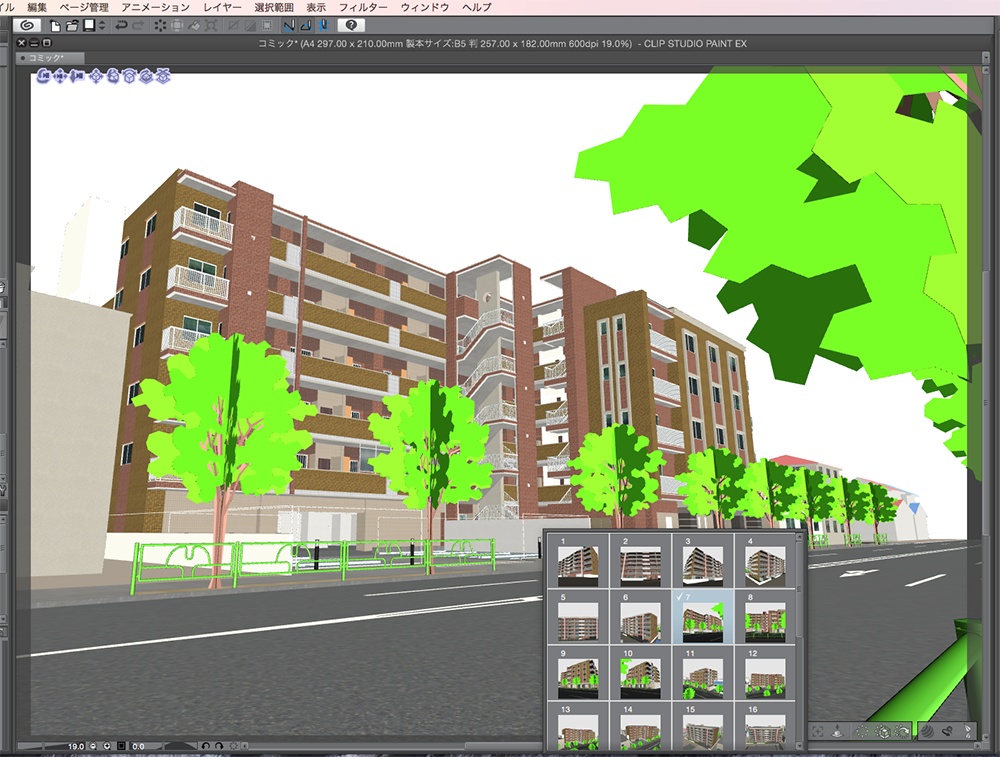
Task: Click the canvas rotation value field showing 0.0
Action: coord(136,745)
